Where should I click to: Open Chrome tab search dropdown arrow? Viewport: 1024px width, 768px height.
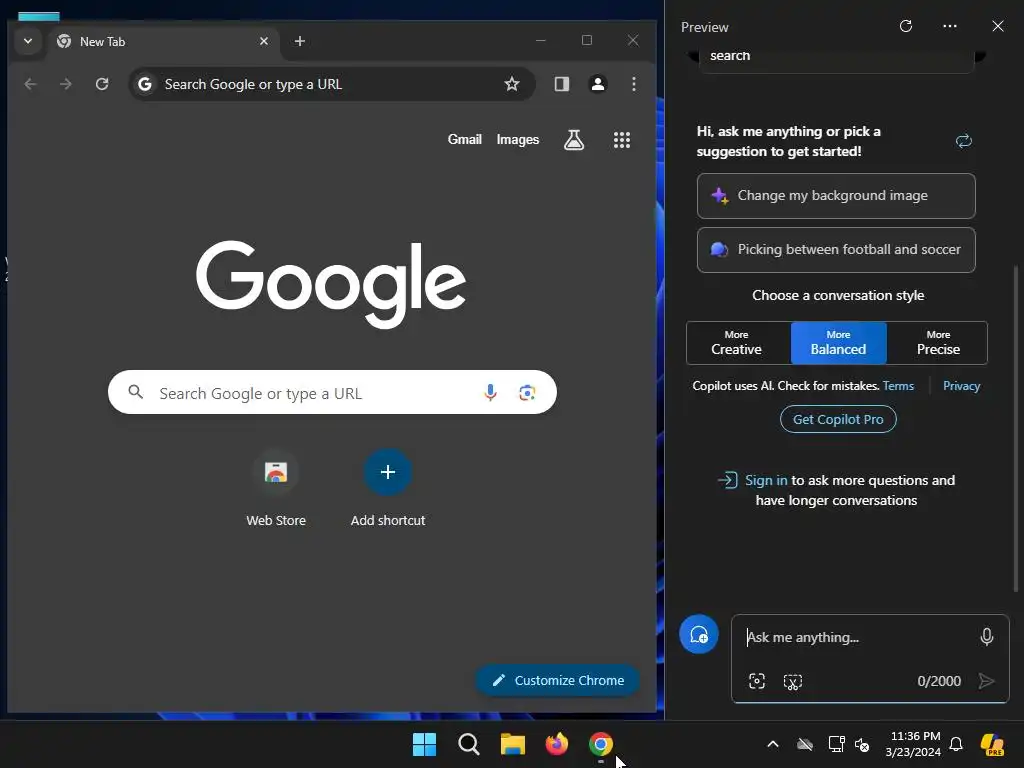pyautogui.click(x=28, y=41)
